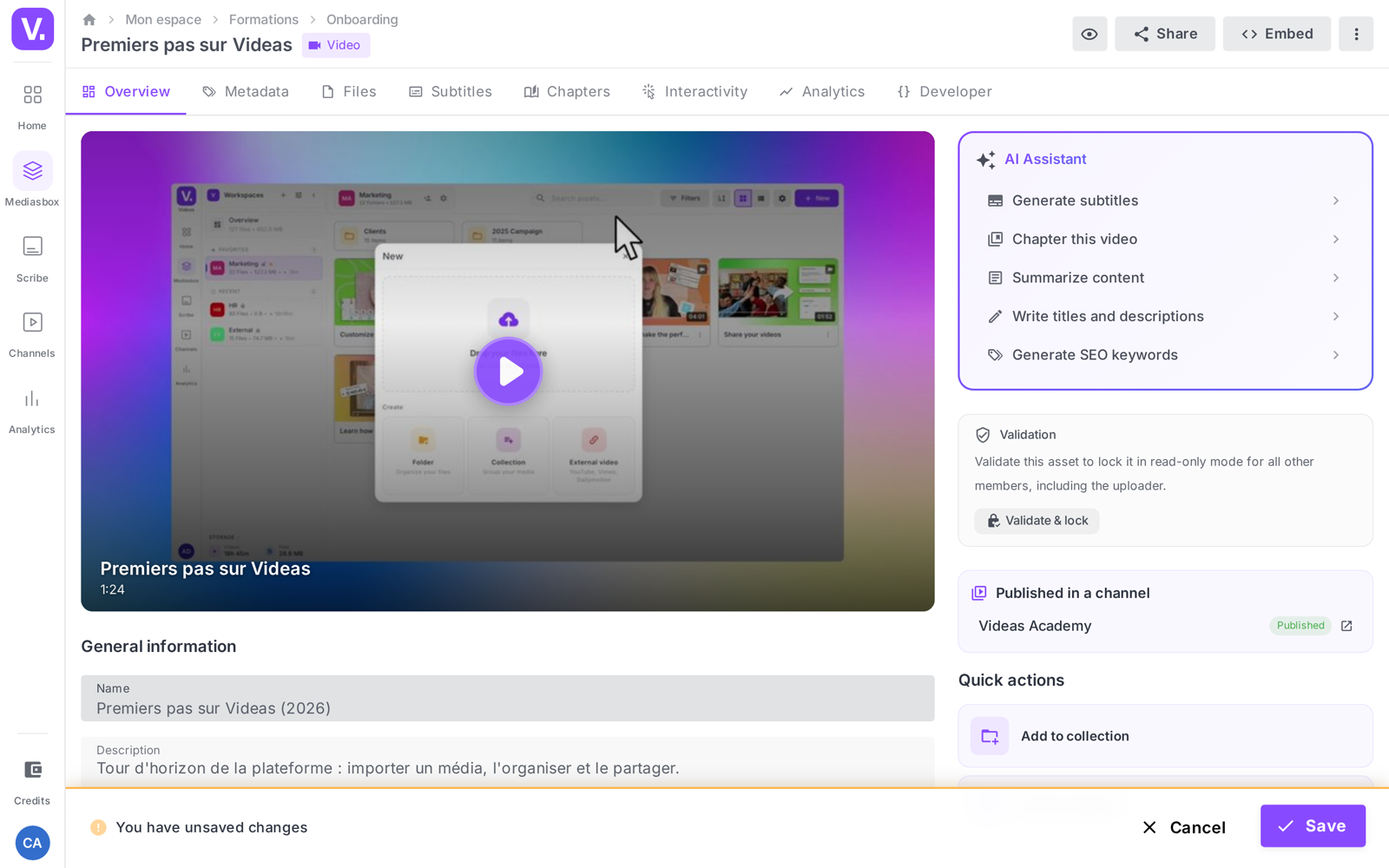Click the Name input field
Image resolution: width=1389 pixels, height=868 pixels.
coord(508,699)
